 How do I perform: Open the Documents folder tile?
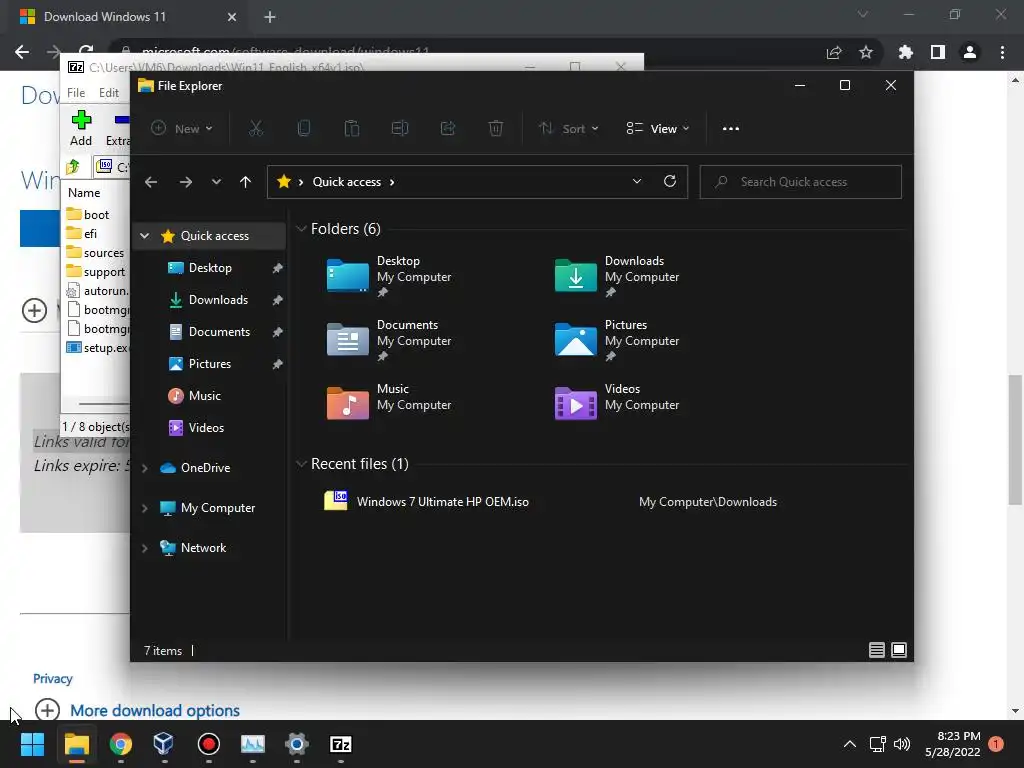[389, 341]
